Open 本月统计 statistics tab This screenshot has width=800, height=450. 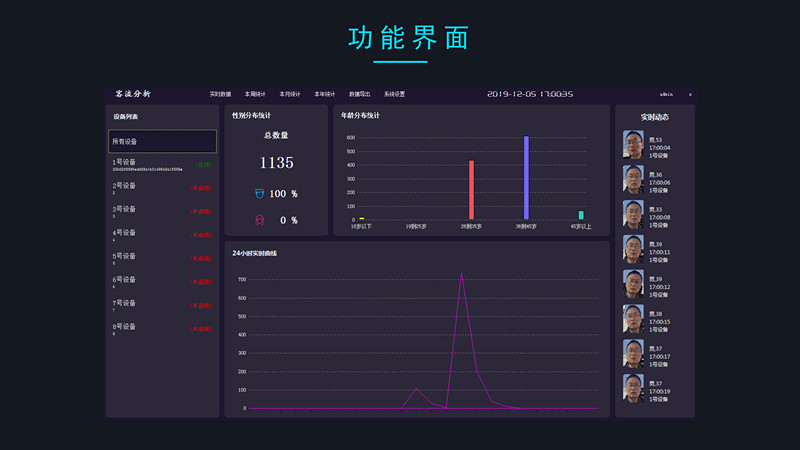(x=291, y=94)
